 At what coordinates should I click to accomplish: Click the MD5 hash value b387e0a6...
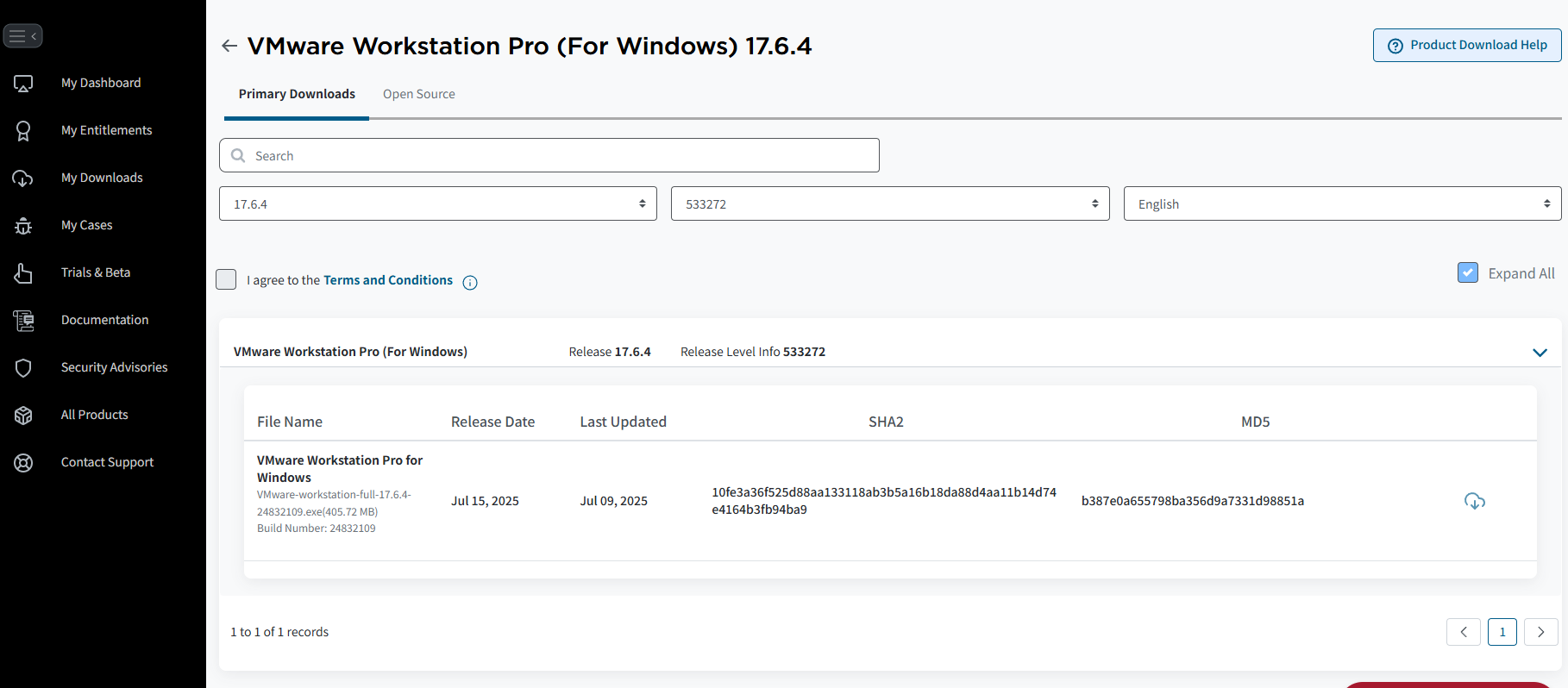coord(1193,501)
